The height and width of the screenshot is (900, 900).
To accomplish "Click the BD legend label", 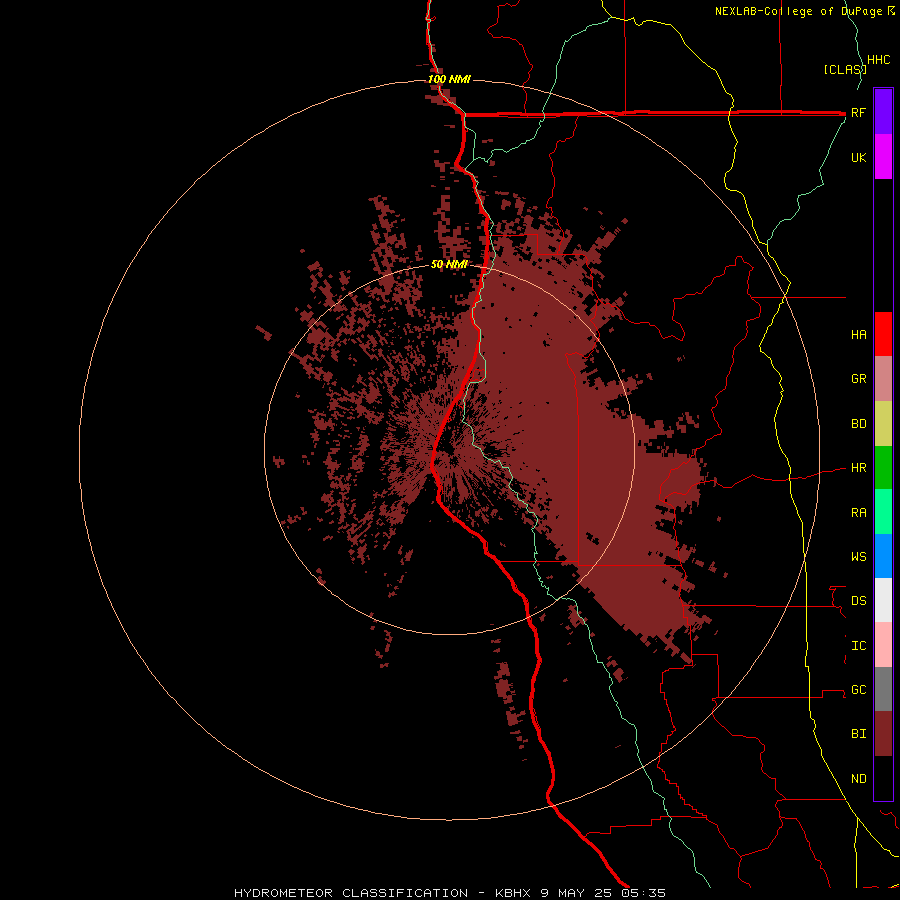I will pos(859,424).
